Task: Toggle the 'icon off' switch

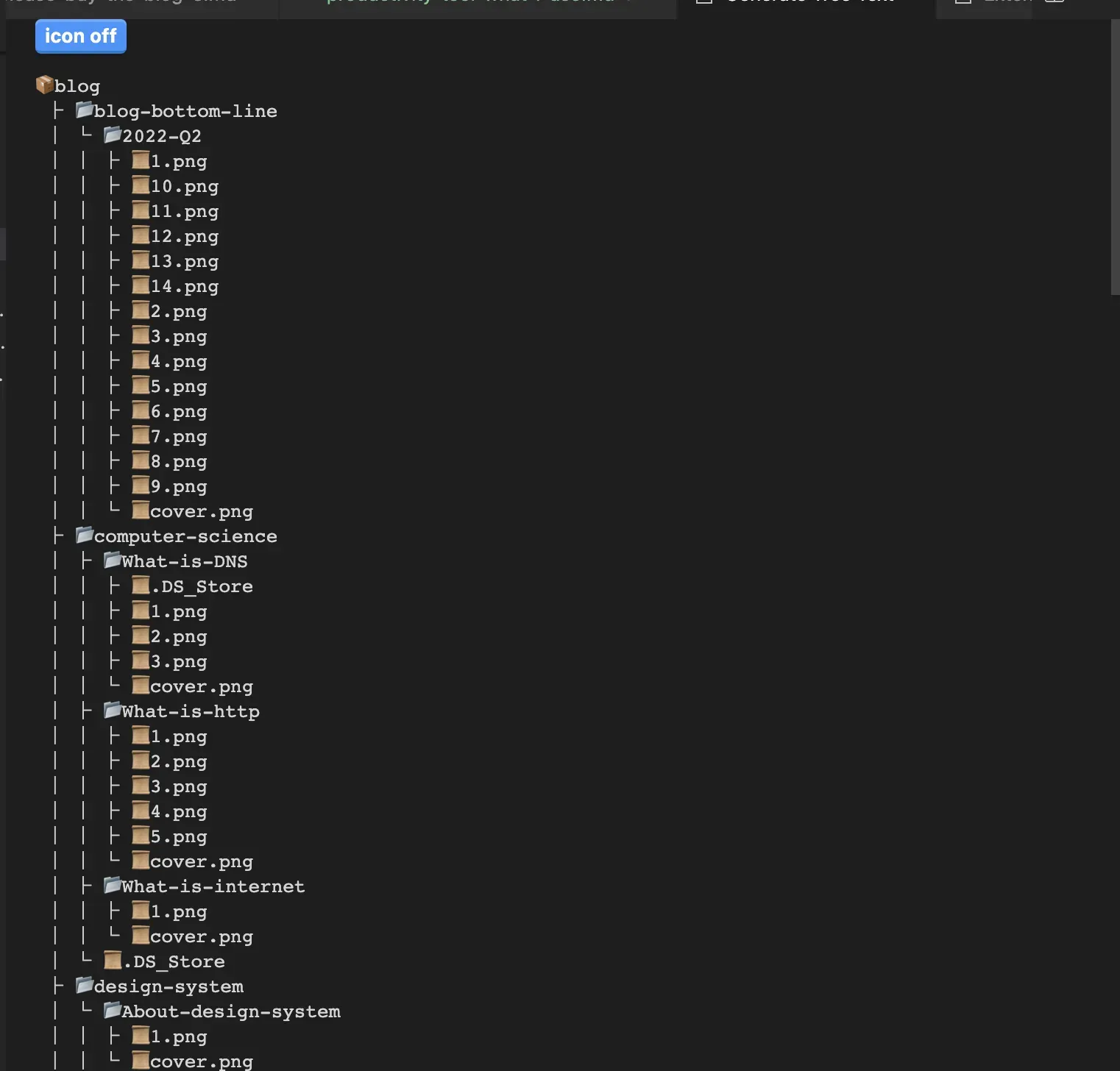Action: point(80,35)
